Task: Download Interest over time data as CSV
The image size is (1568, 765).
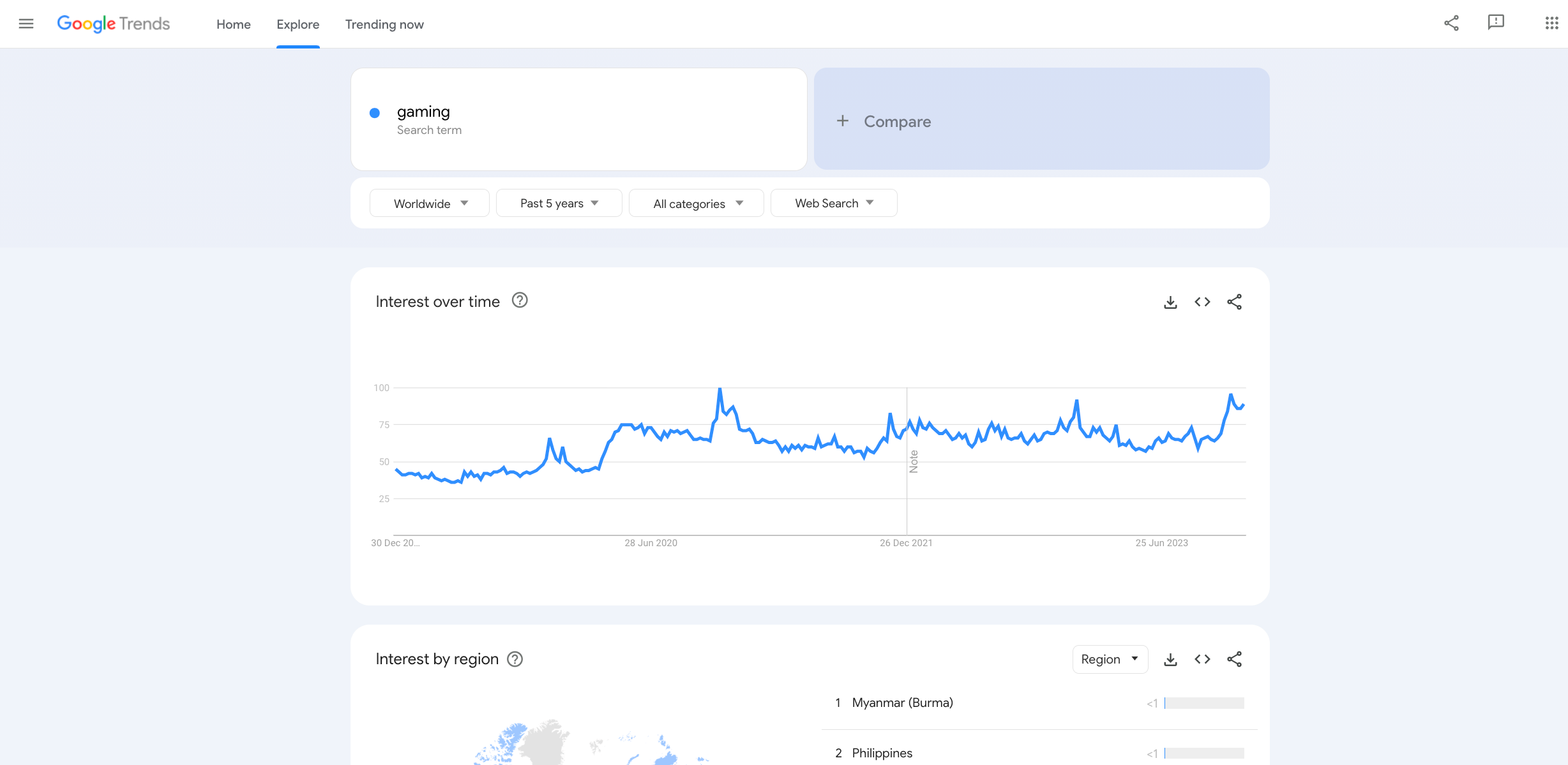Action: [x=1170, y=302]
